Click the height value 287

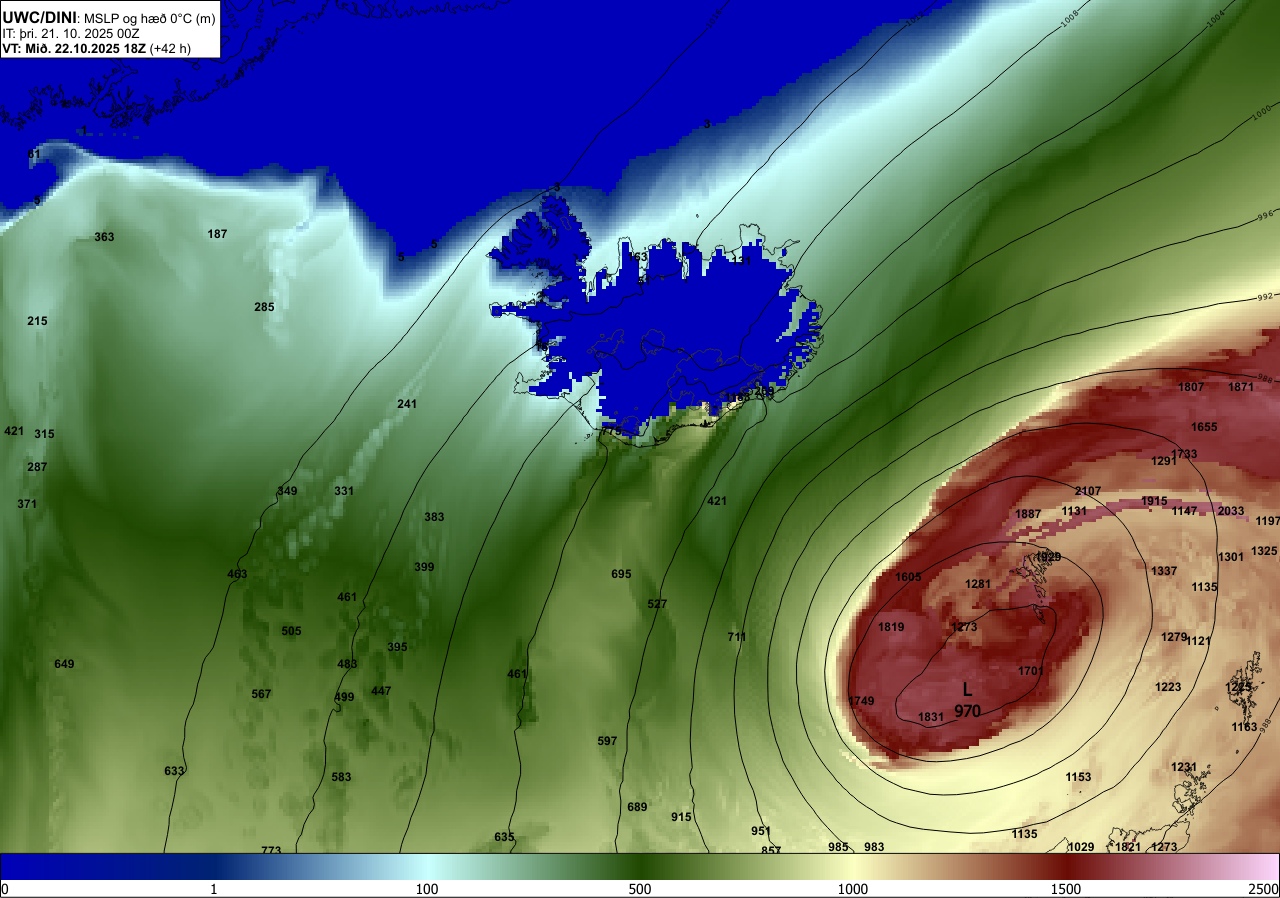point(37,467)
